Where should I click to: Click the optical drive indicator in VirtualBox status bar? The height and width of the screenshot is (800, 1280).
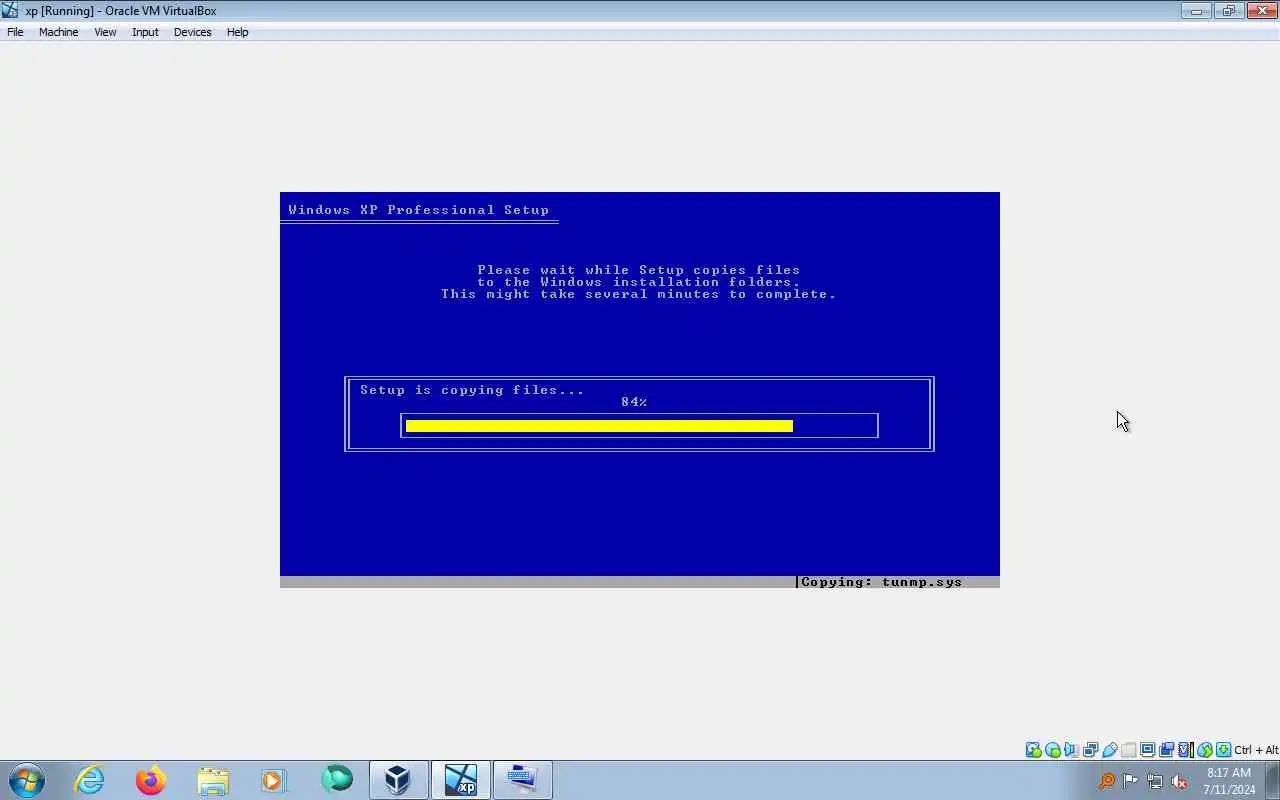tap(1052, 750)
